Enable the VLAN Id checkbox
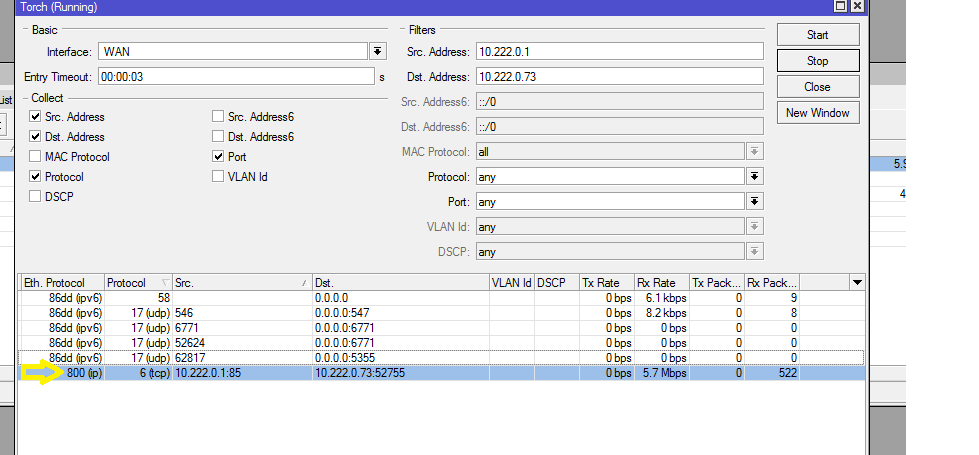 click(x=219, y=177)
